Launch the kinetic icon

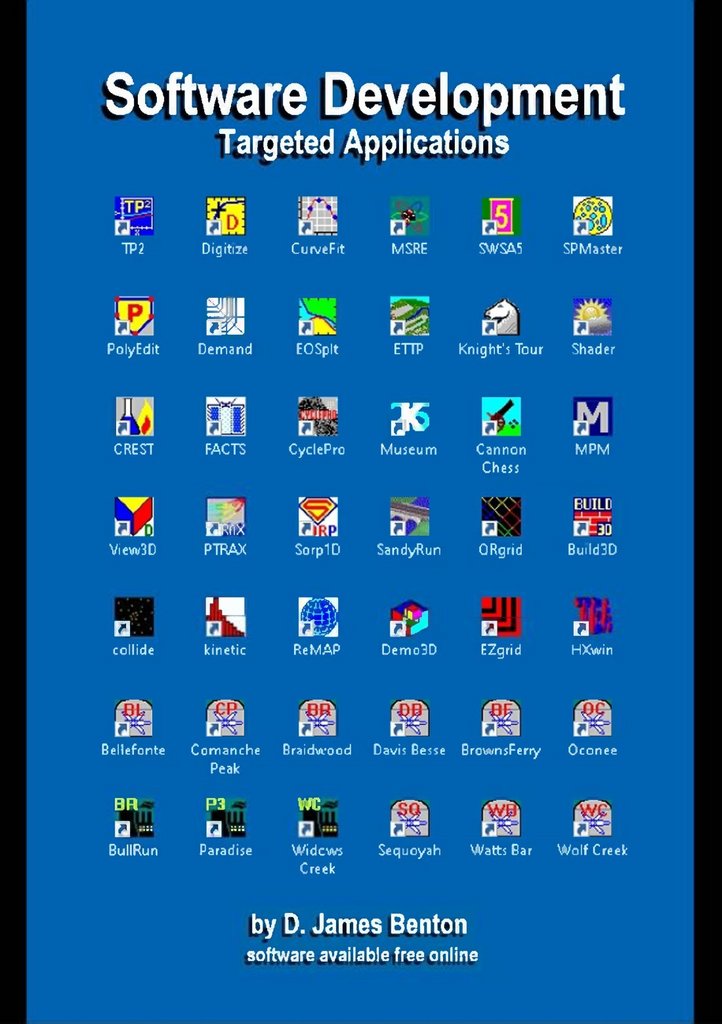coord(225,616)
